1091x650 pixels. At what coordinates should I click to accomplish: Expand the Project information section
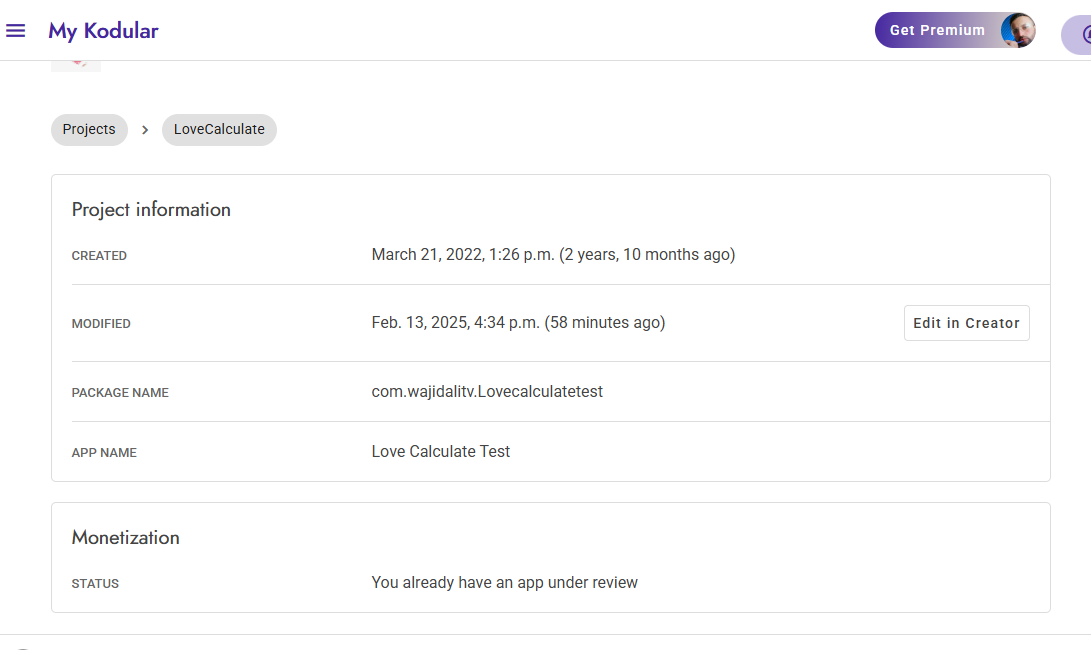[151, 209]
